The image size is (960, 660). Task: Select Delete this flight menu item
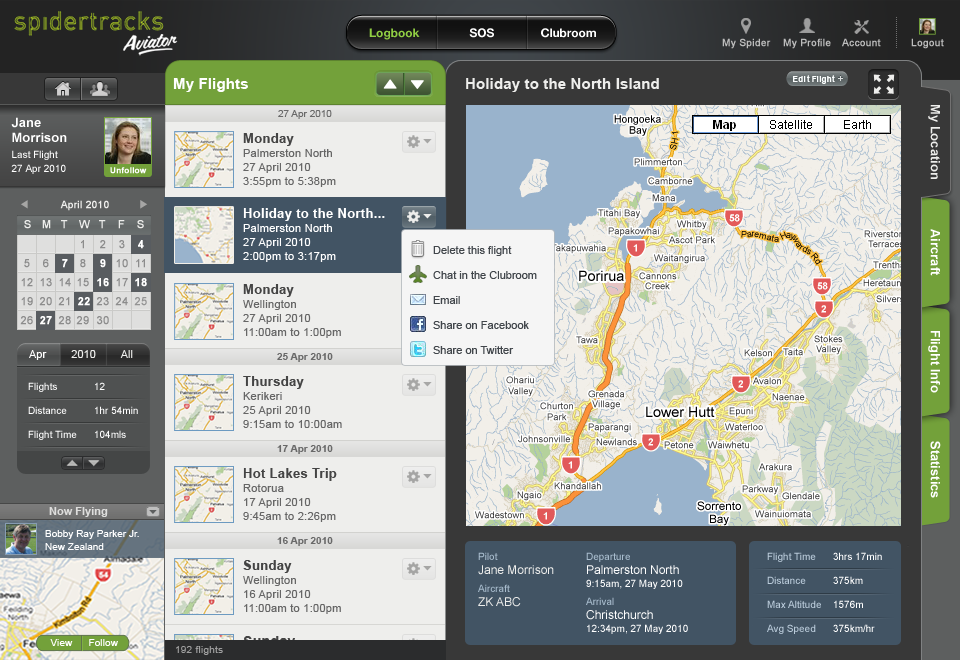pyautogui.click(x=471, y=250)
